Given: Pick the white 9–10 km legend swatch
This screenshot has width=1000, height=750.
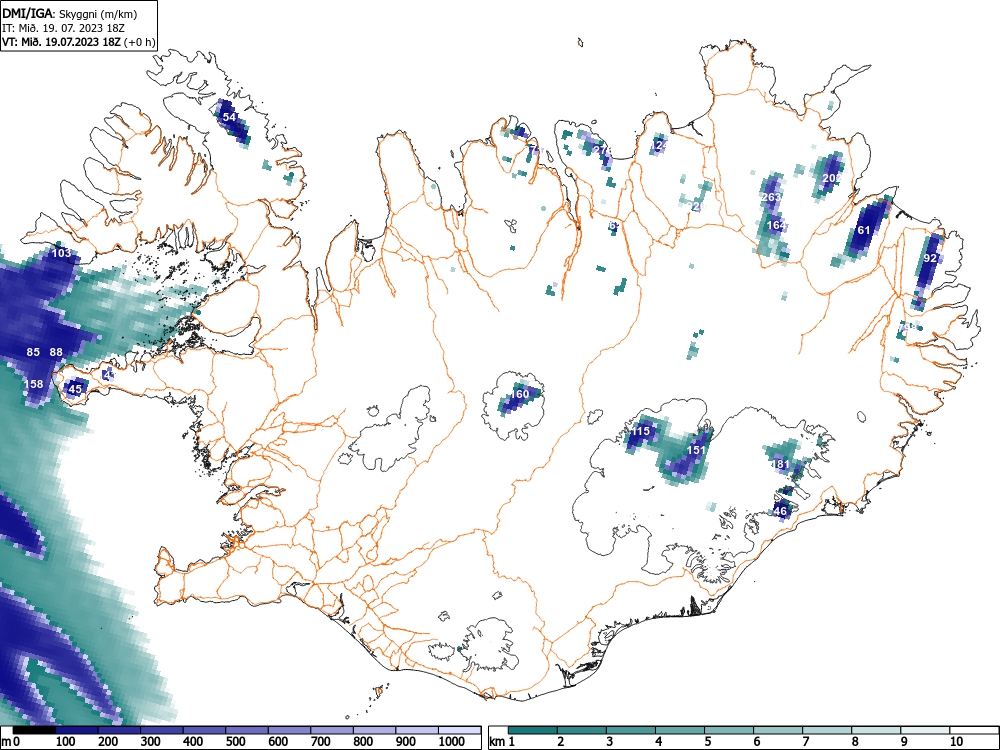Looking at the screenshot, I should (x=925, y=730).
